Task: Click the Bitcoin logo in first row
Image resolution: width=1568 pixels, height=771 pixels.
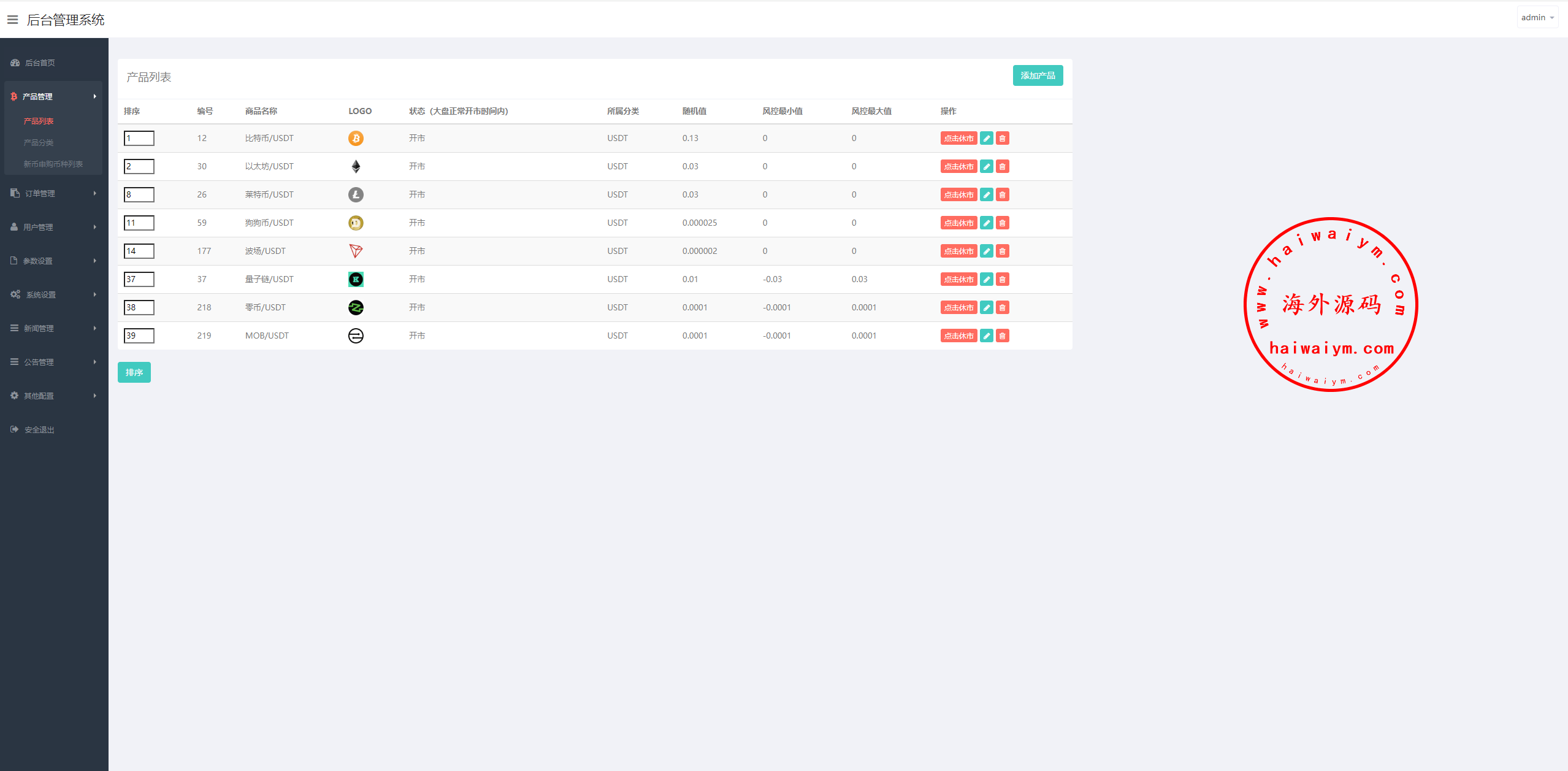Action: [356, 139]
